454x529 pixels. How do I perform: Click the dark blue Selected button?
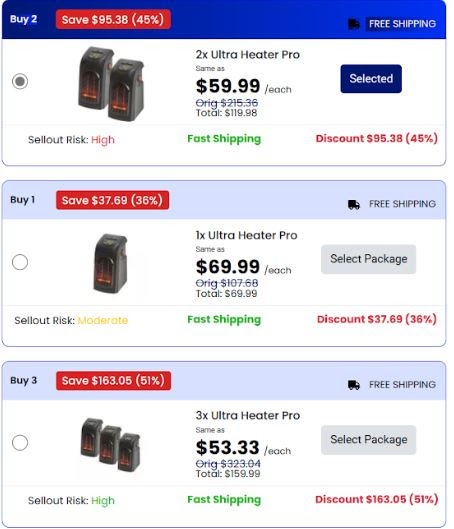371,79
